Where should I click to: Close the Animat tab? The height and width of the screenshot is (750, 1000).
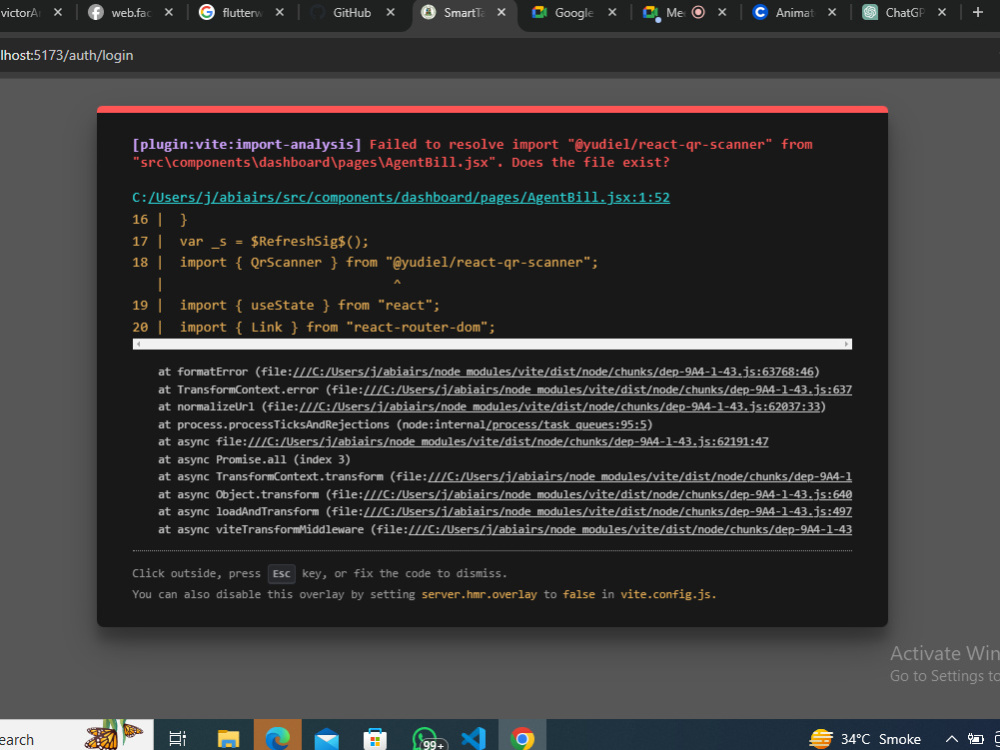(832, 12)
